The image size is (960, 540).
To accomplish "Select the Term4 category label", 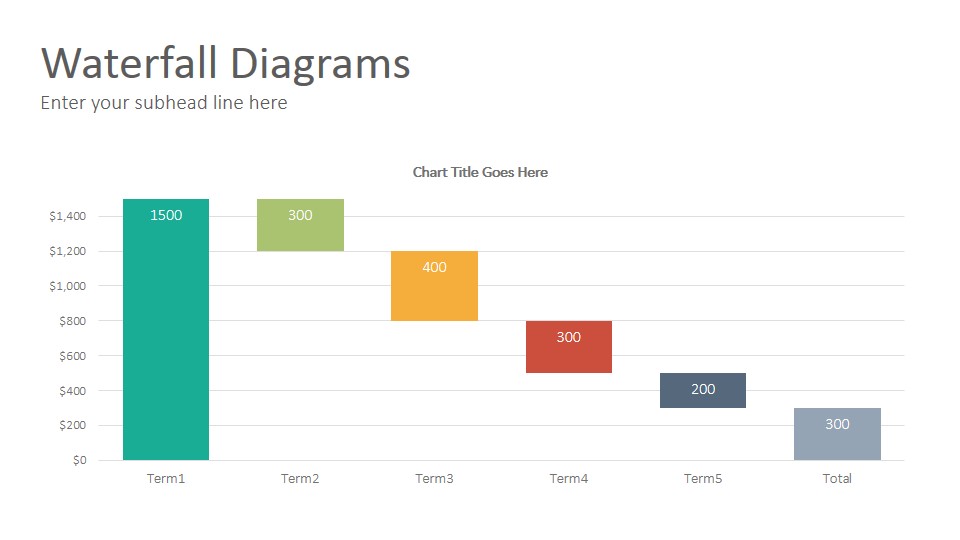I will click(x=569, y=478).
